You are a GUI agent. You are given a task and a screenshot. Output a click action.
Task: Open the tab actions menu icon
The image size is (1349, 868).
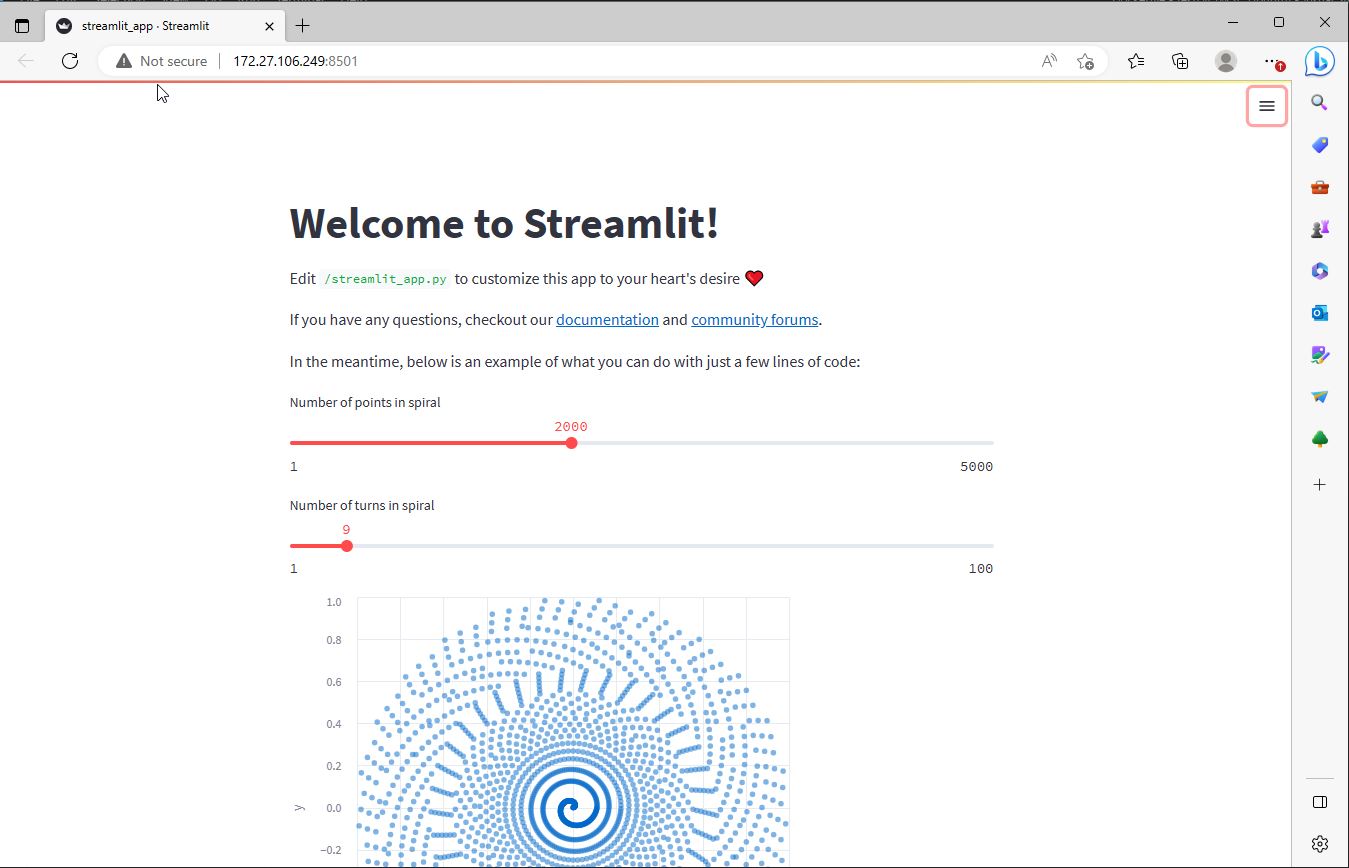(22, 26)
